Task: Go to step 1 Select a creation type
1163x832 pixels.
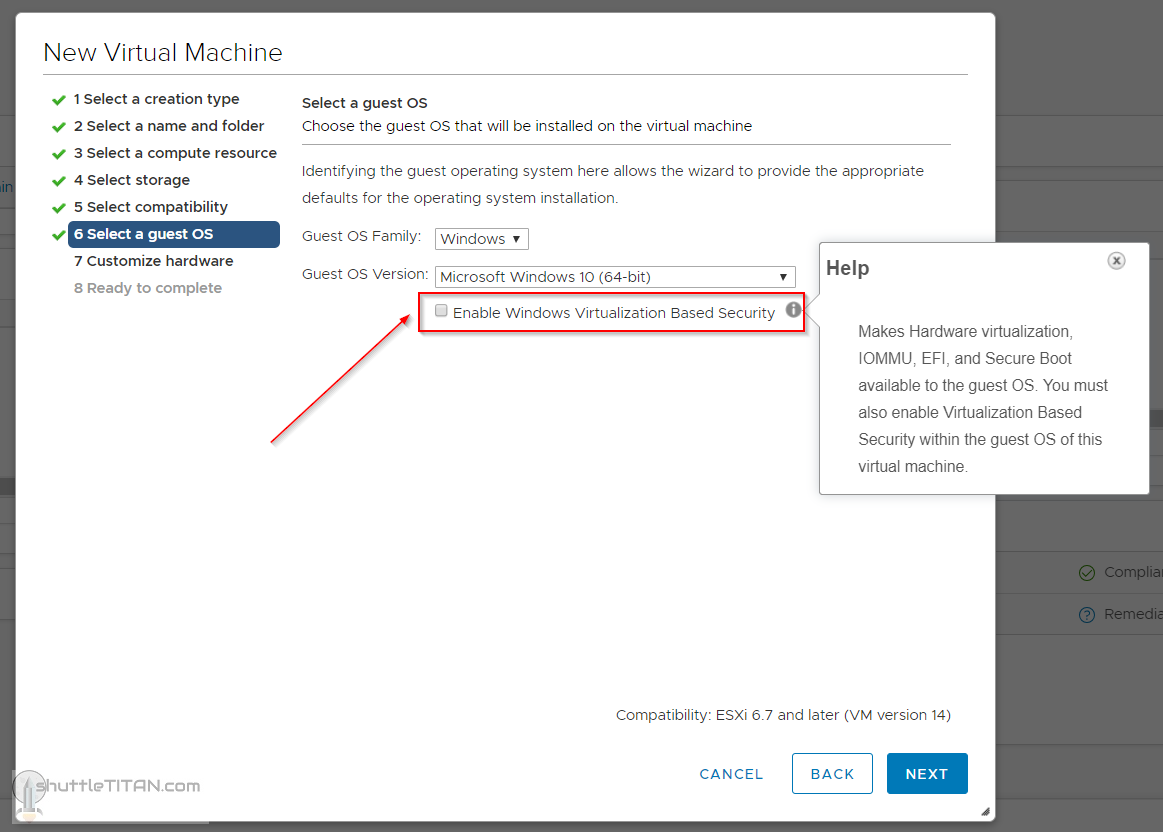Action: pos(156,99)
